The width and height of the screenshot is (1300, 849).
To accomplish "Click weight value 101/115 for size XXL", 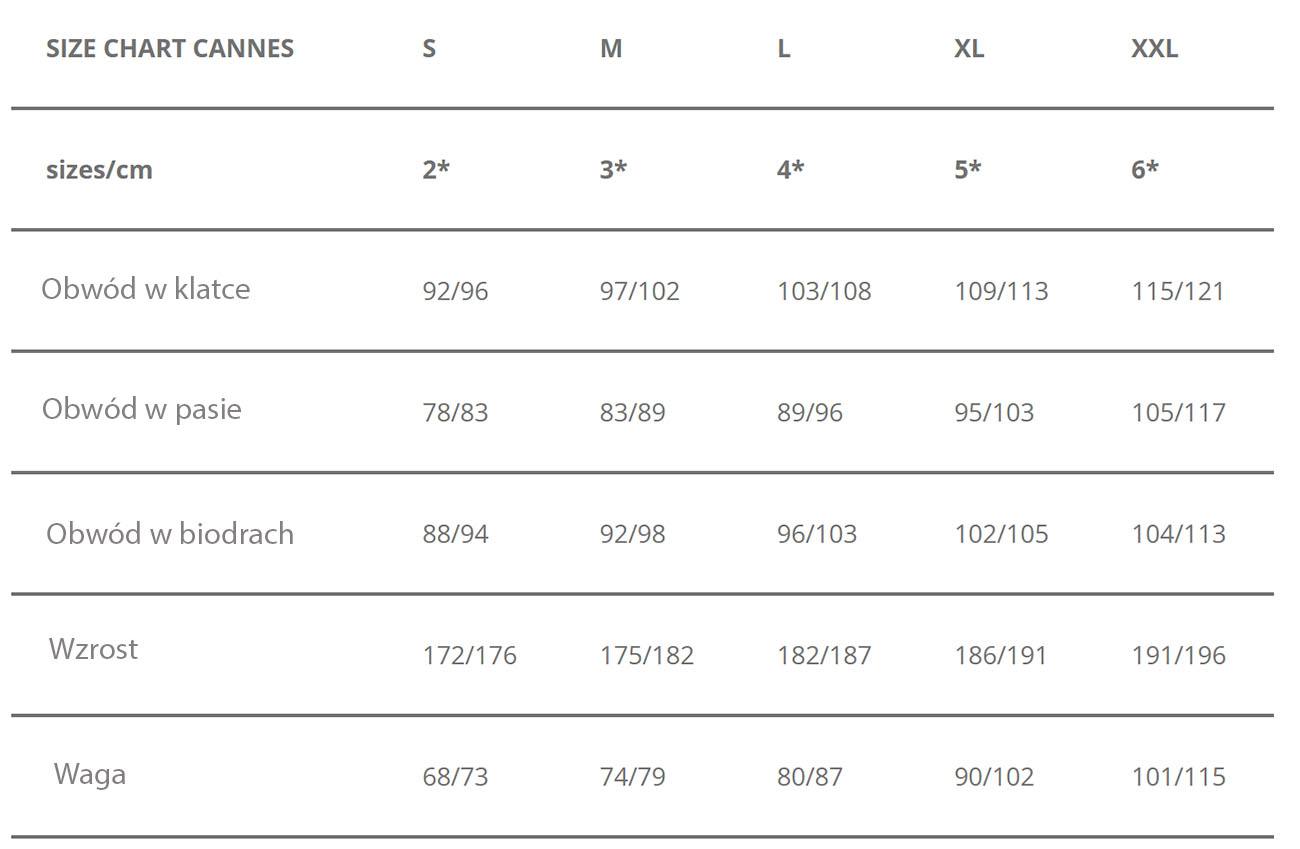I will click(x=1178, y=777).
